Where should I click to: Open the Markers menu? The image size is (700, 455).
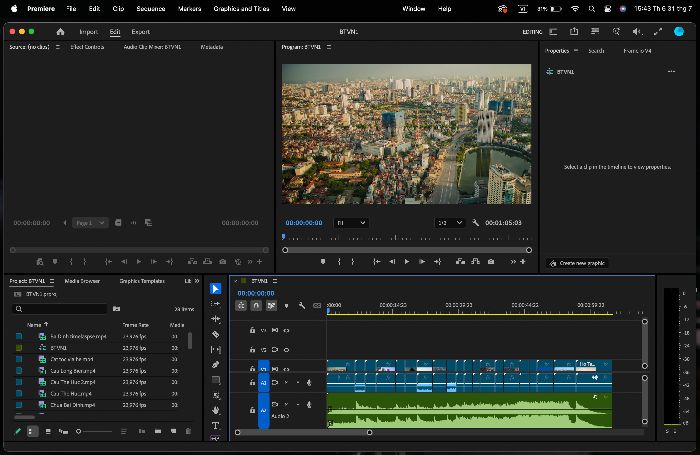189,8
